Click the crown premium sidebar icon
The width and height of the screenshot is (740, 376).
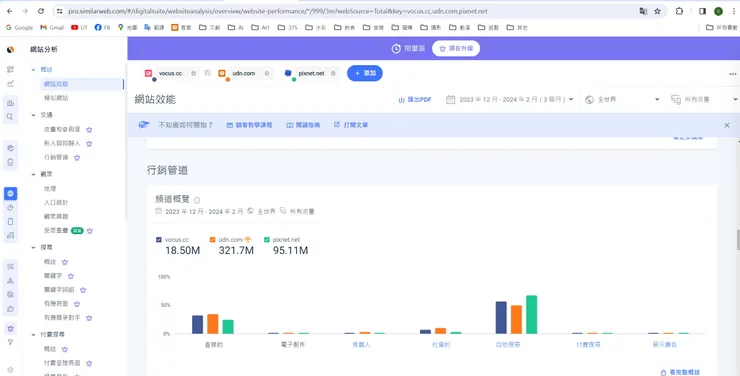[x=10, y=328]
